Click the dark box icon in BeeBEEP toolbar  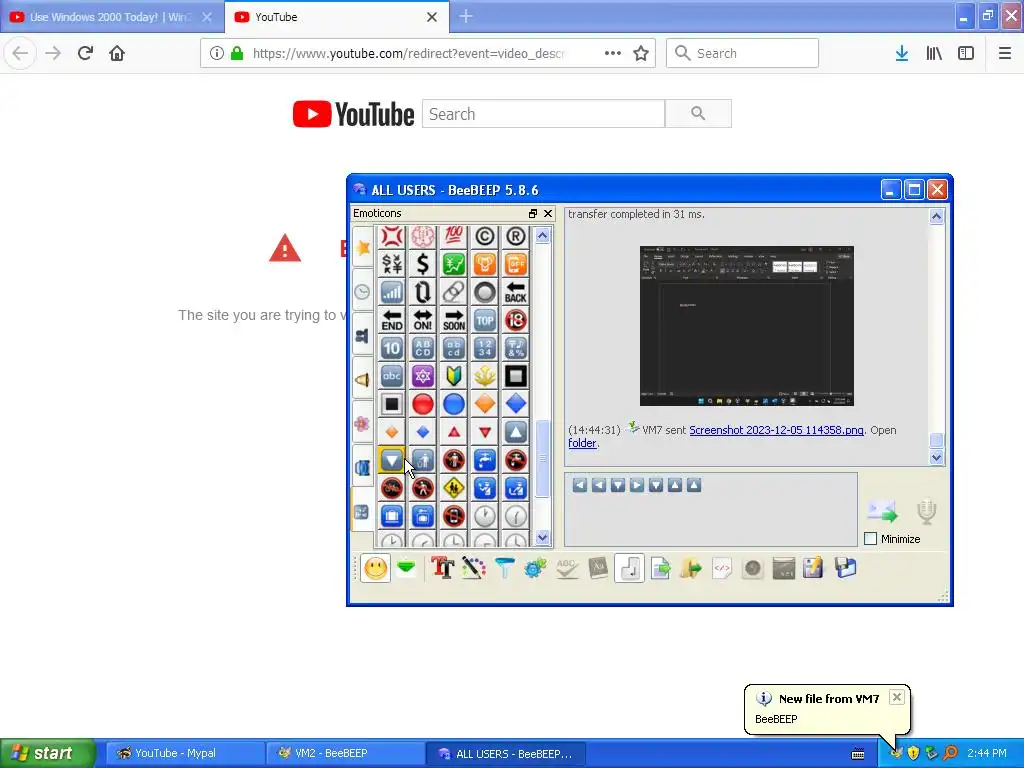783,568
